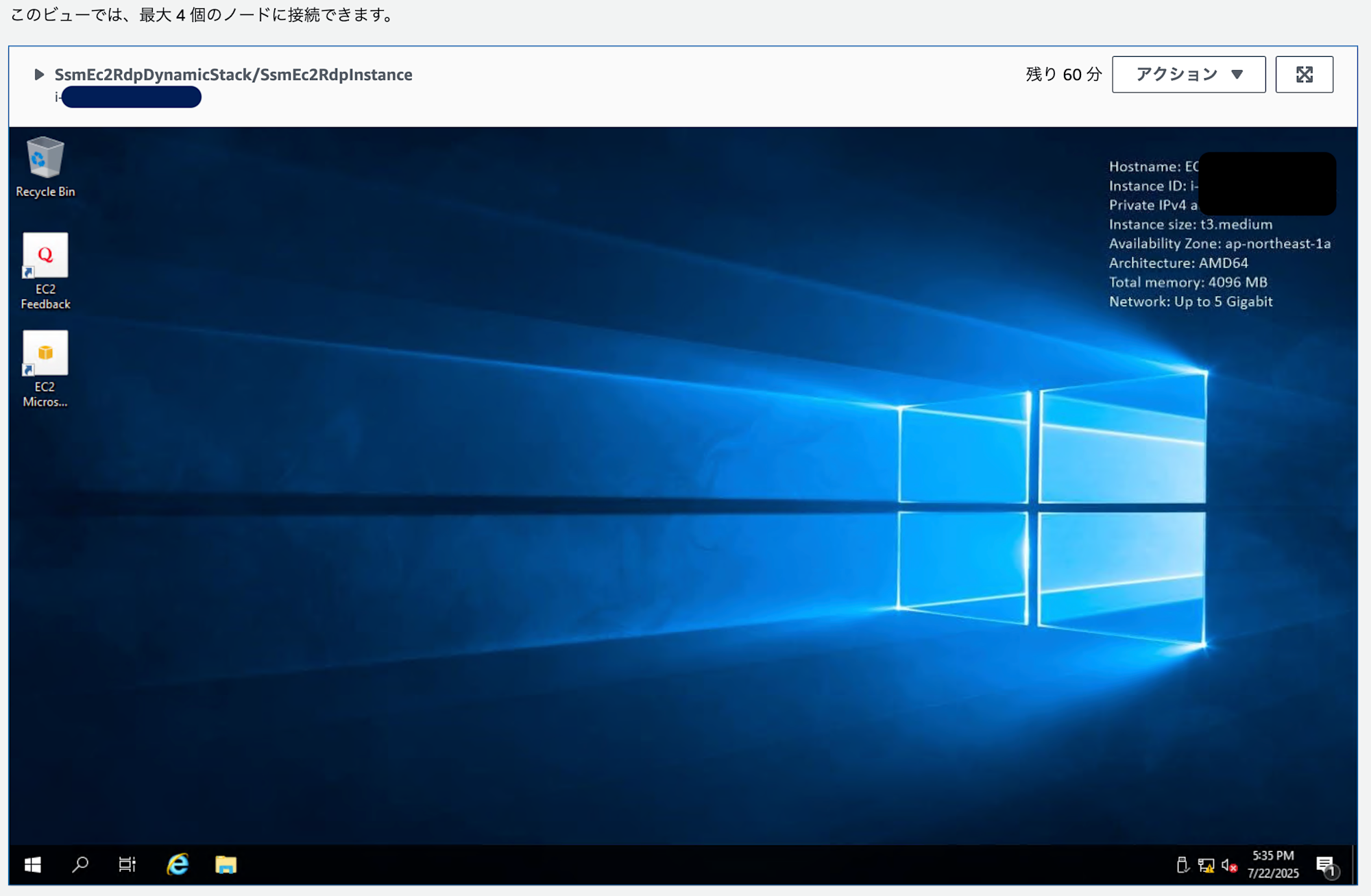Screen dimensions: 1371x896
Task: Click the Network: Up to 5 Gigabit text
Action: [1191, 301]
